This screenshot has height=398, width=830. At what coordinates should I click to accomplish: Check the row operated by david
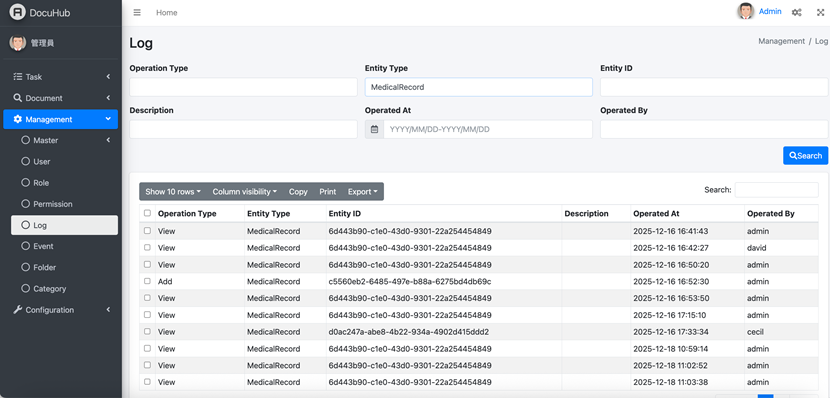[x=147, y=247]
